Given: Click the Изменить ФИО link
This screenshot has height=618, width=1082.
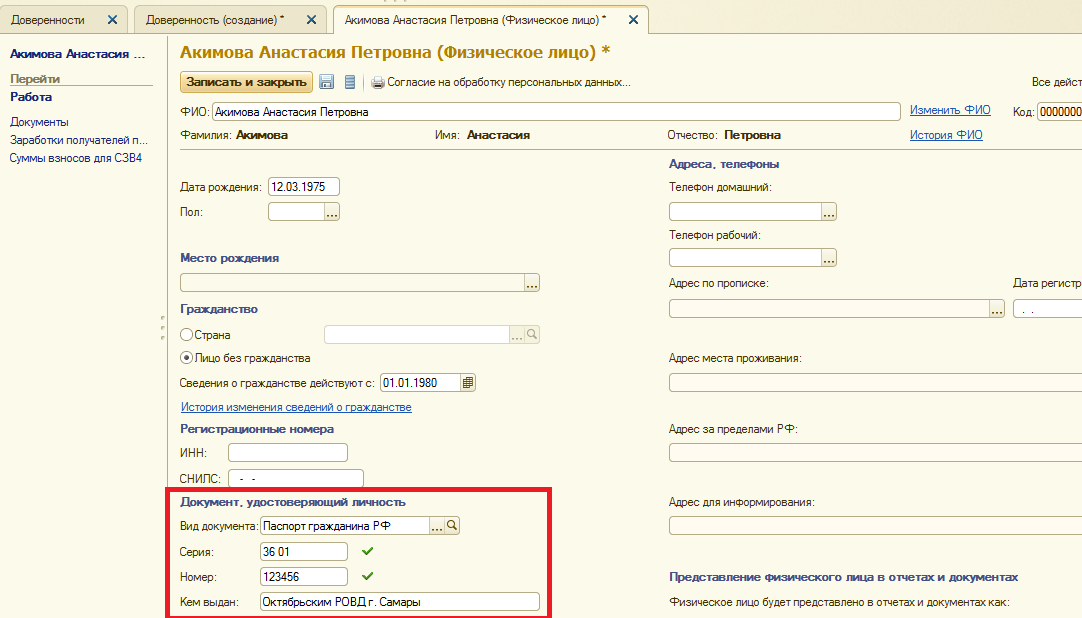Looking at the screenshot, I should click(950, 110).
